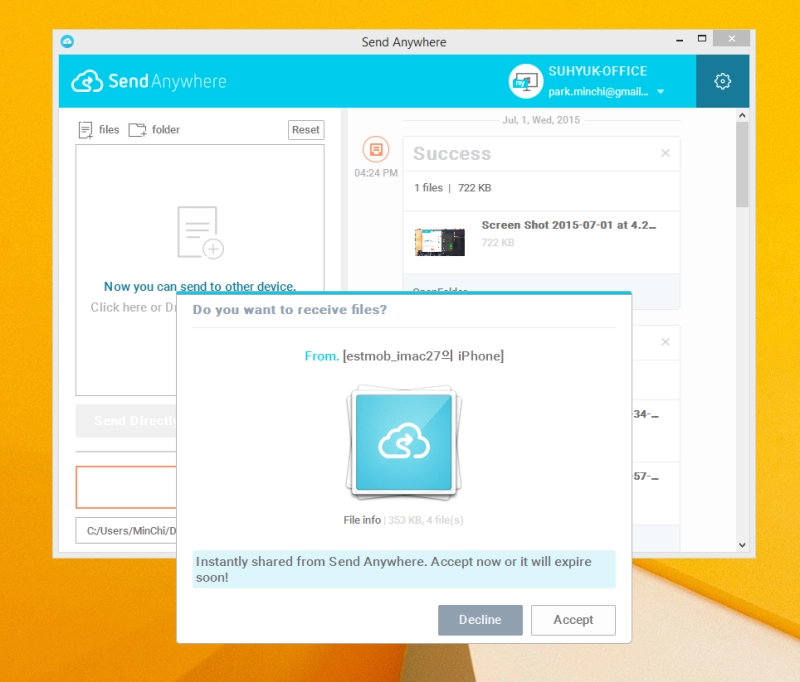Dismiss the Success transfer card
Screen dimensions: 800x682
[x=665, y=153]
